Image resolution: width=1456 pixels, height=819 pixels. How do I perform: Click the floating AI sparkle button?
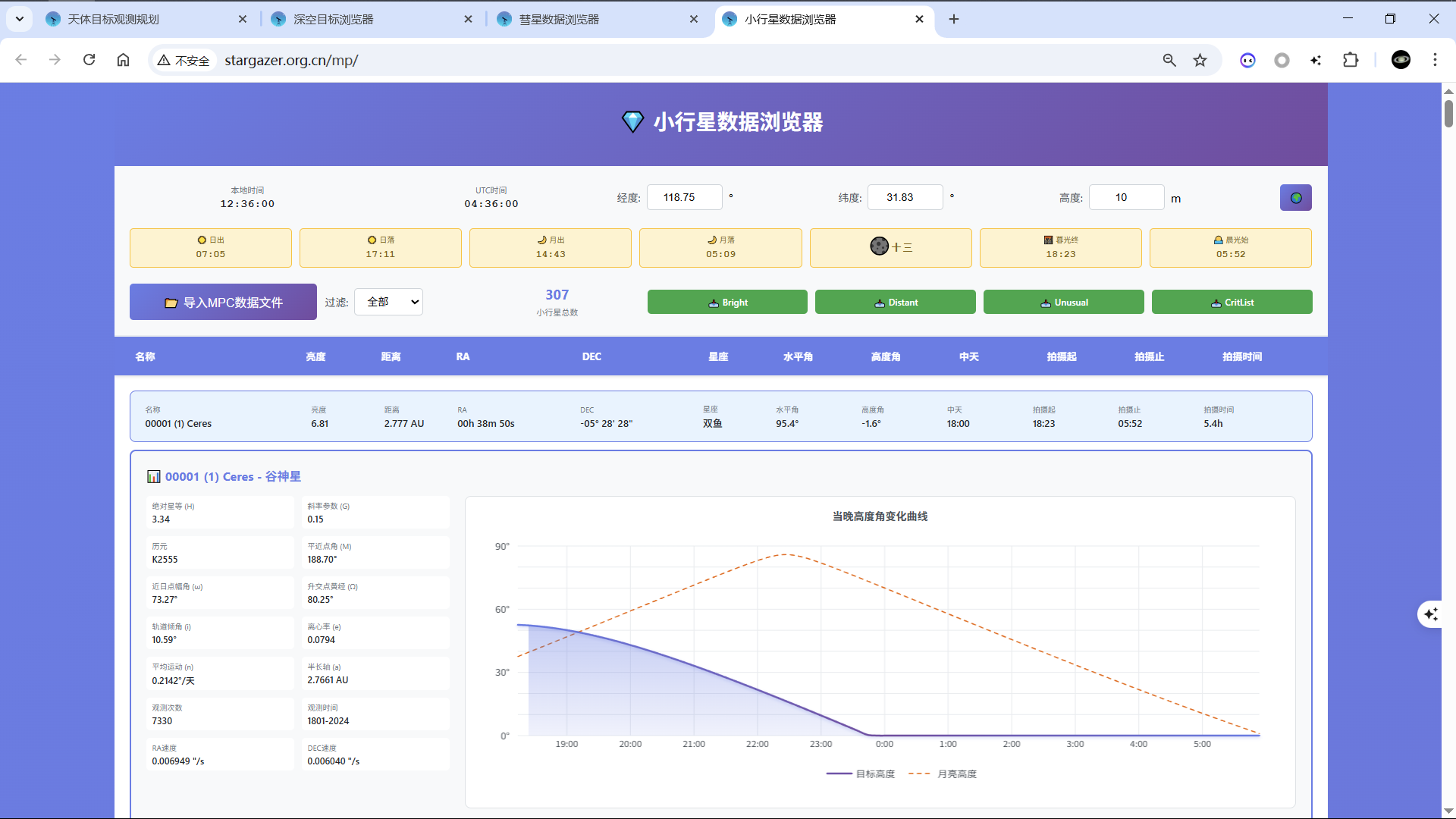pos(1430,613)
